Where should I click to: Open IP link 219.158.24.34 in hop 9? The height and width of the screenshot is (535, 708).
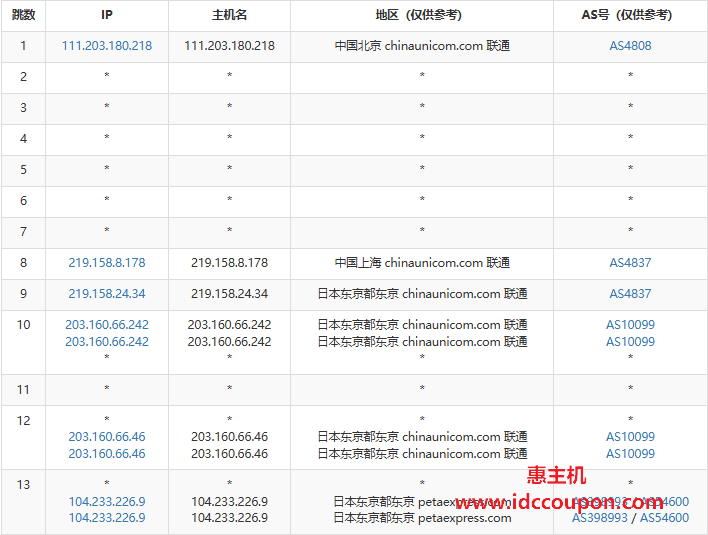coord(107,294)
